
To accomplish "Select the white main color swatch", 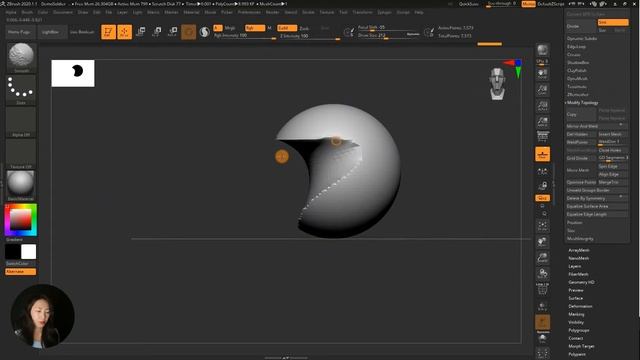I will pos(29,252).
